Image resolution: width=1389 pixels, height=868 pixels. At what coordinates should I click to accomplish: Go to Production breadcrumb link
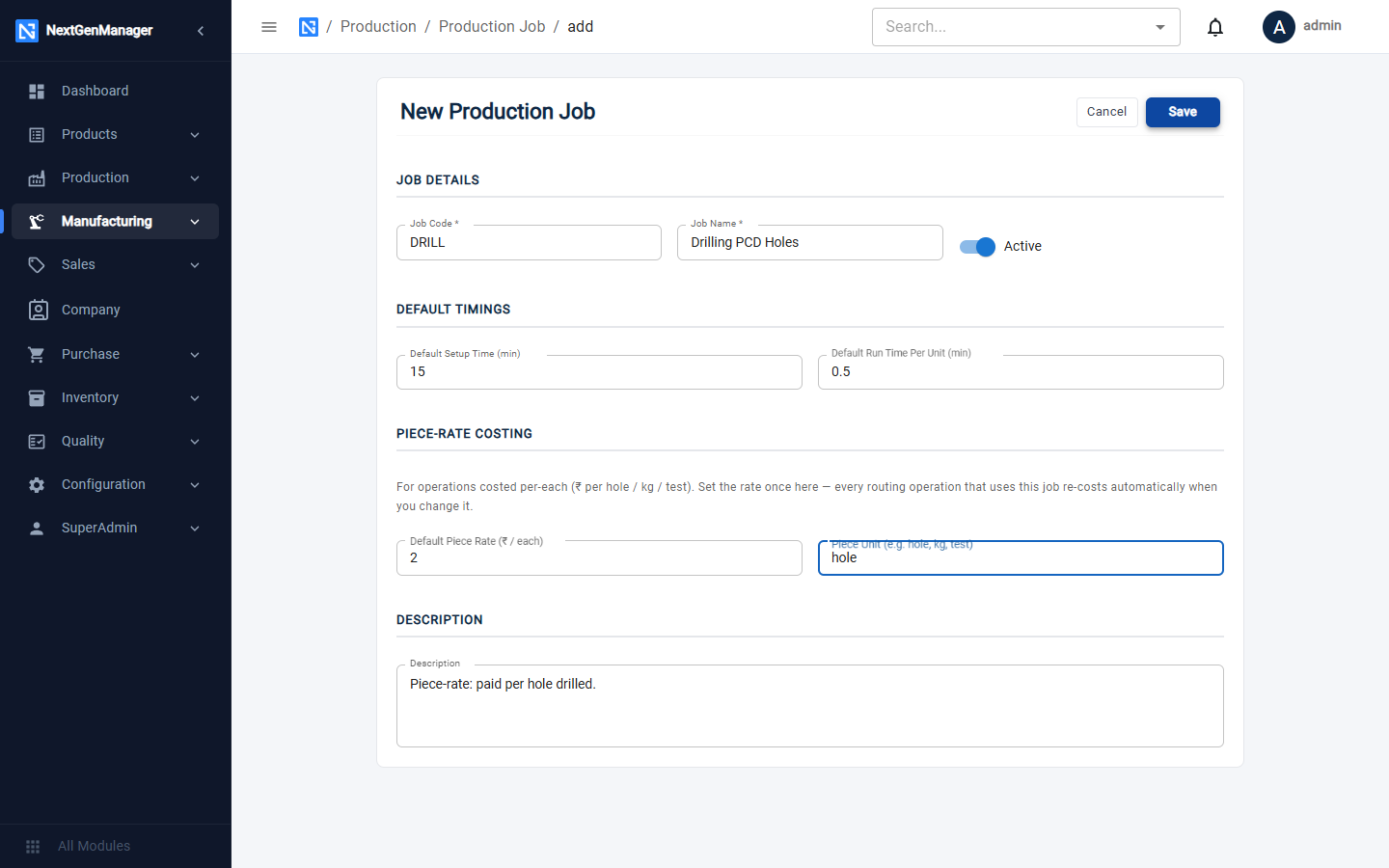378,27
